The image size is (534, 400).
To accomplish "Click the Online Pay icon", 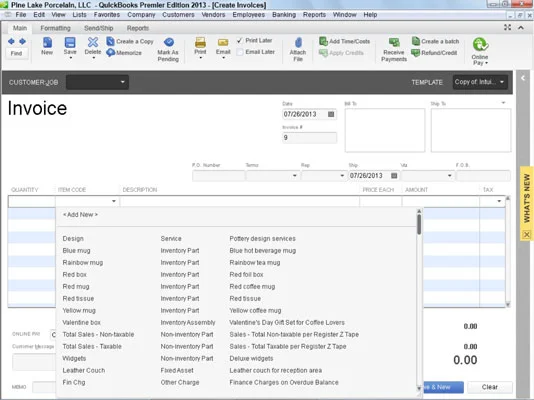I will click(480, 44).
